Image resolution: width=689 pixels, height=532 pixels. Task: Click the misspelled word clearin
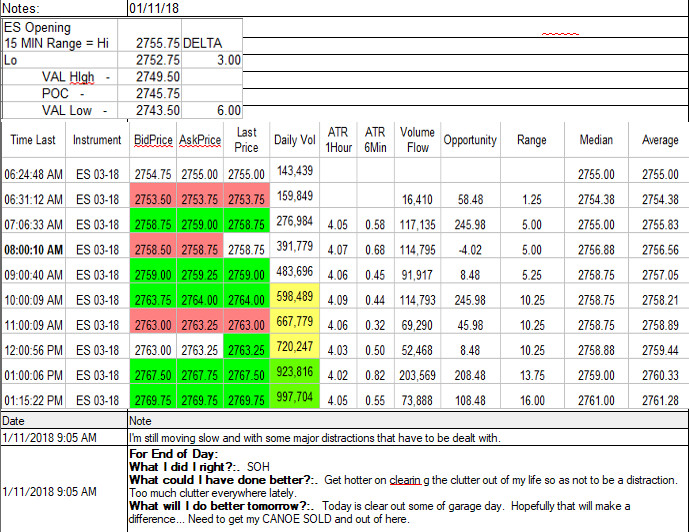click(x=406, y=480)
